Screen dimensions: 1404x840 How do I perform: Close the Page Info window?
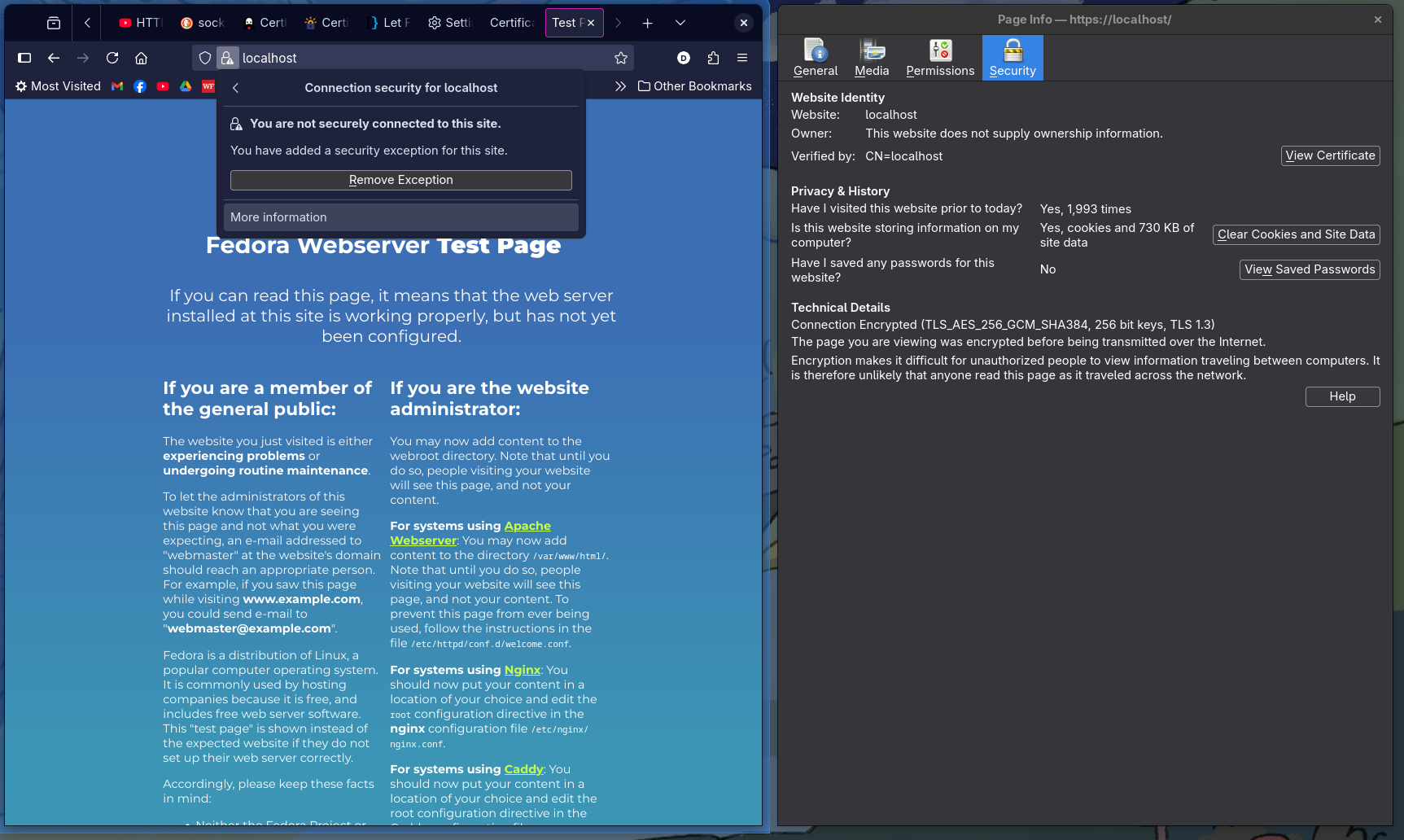coord(1377,20)
